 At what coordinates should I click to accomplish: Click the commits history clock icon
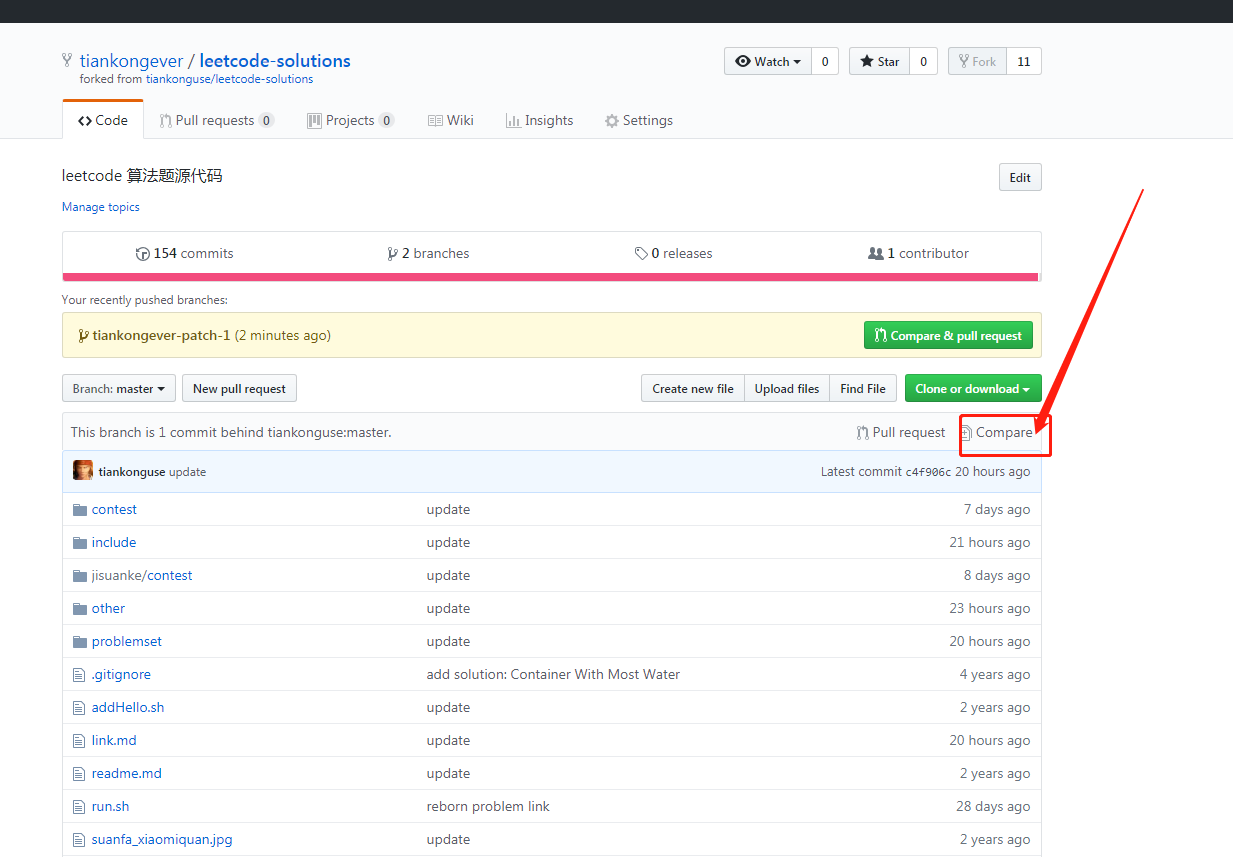142,254
